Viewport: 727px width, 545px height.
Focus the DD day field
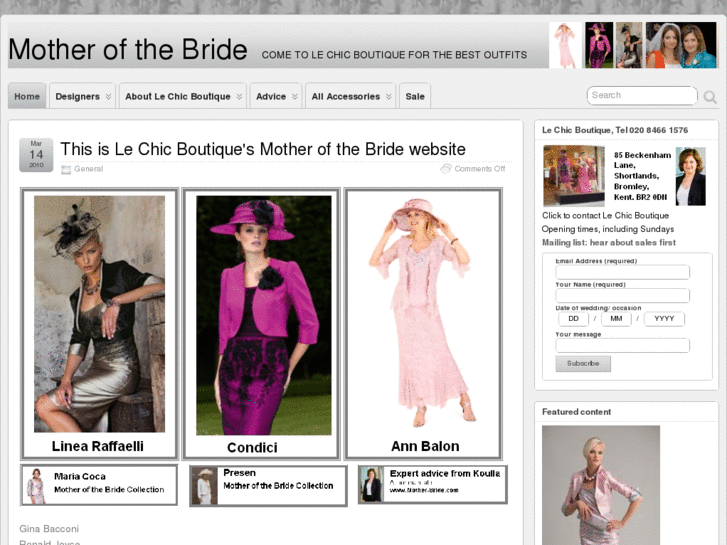(573, 319)
